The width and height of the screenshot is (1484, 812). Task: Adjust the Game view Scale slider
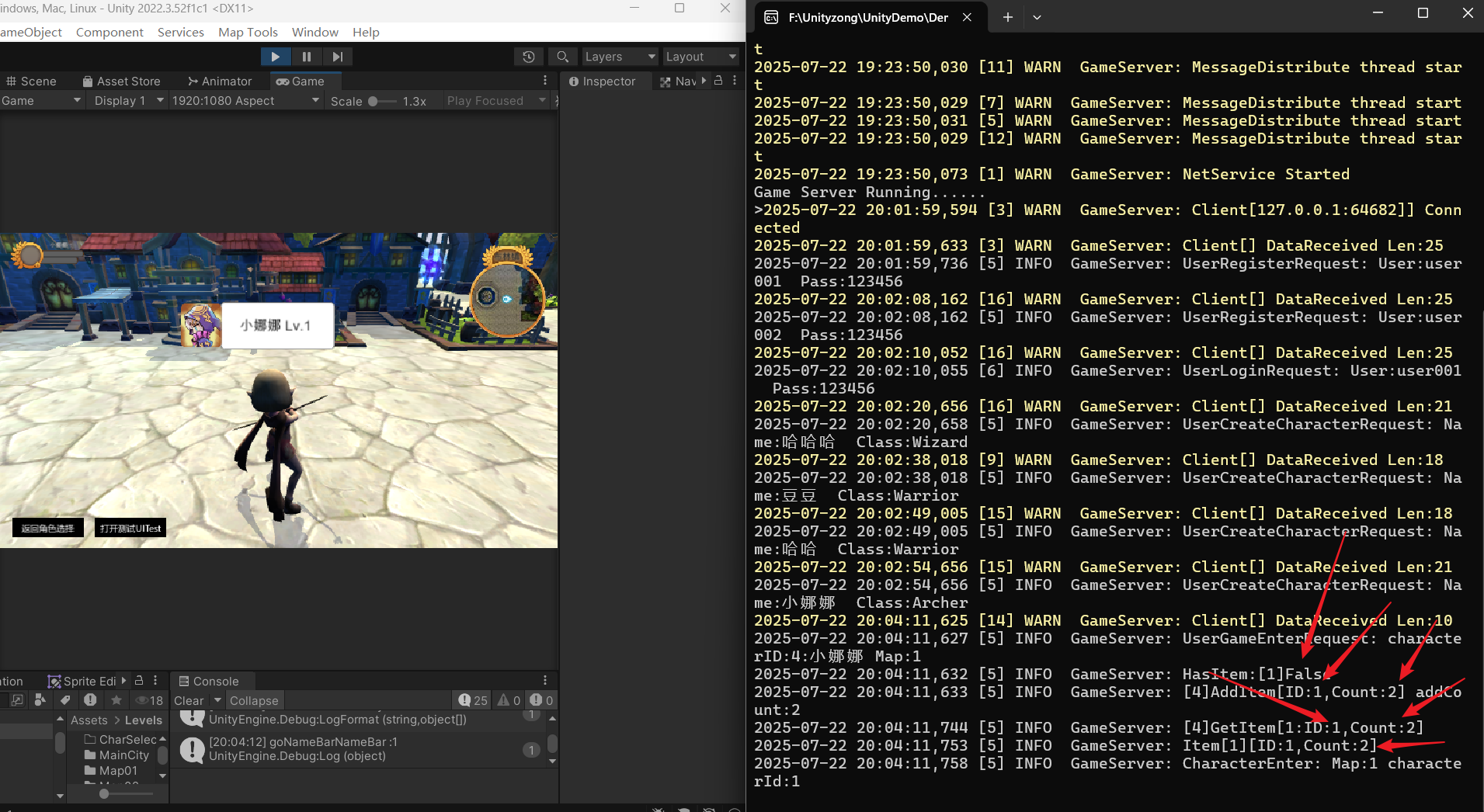pos(374,101)
